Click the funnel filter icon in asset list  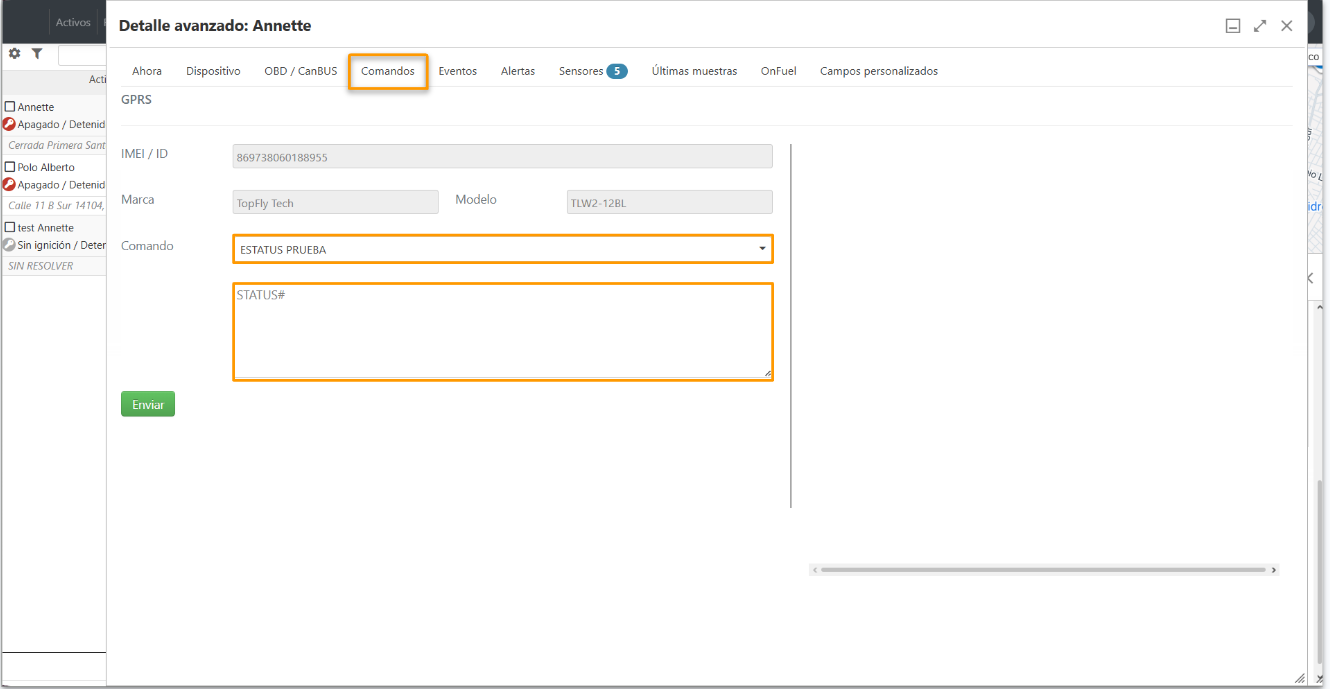pyautogui.click(x=37, y=54)
